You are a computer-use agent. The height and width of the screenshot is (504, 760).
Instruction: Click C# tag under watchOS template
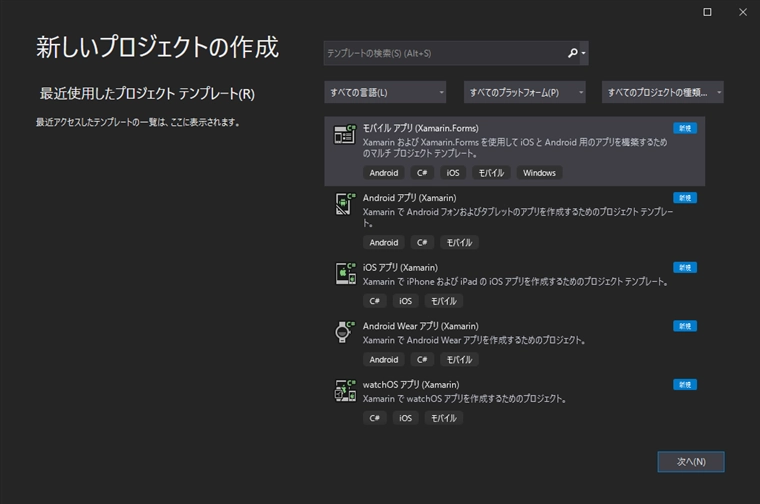pyautogui.click(x=375, y=418)
